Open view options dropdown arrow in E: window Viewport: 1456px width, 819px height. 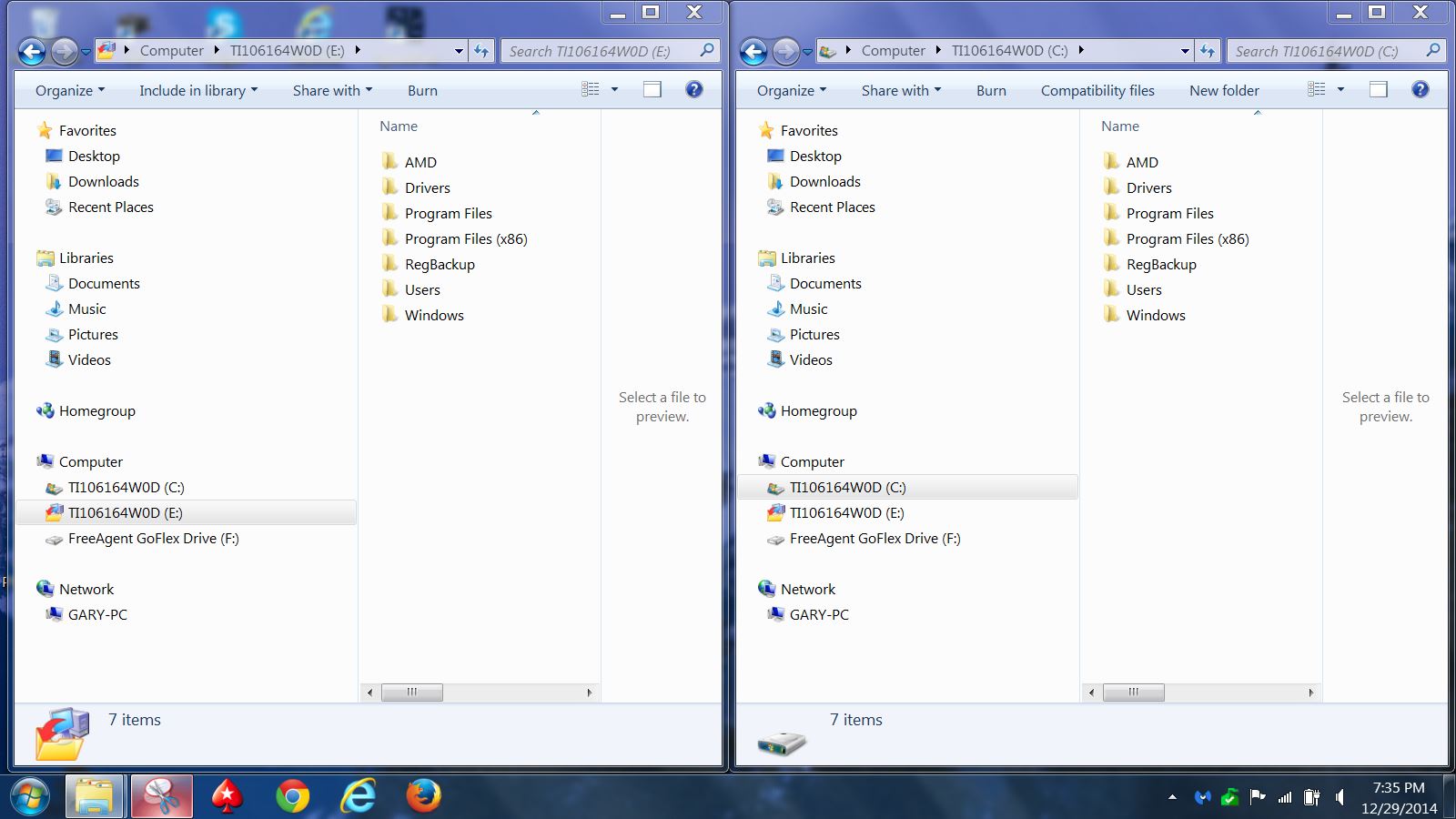(x=614, y=89)
